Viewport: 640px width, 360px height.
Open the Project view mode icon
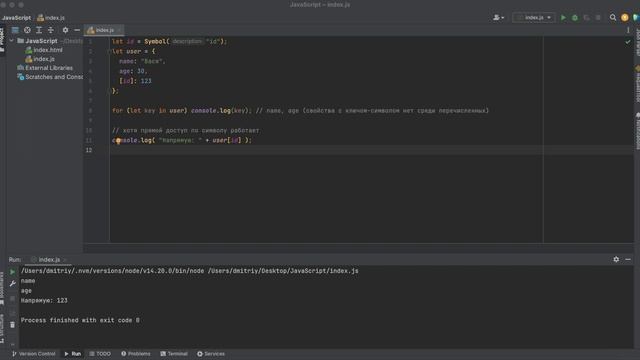(x=15, y=30)
